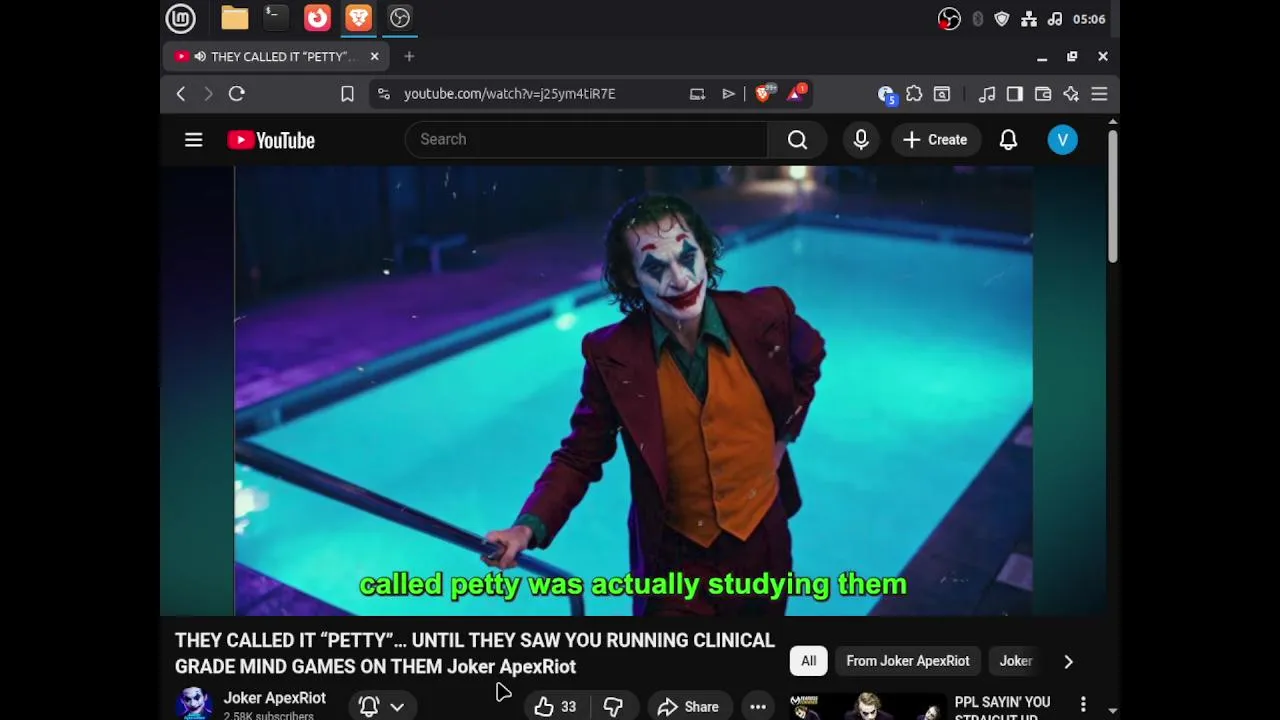Open options menu for PPL SAYIN' video
Viewport: 1280px width, 720px height.
pyautogui.click(x=1083, y=705)
